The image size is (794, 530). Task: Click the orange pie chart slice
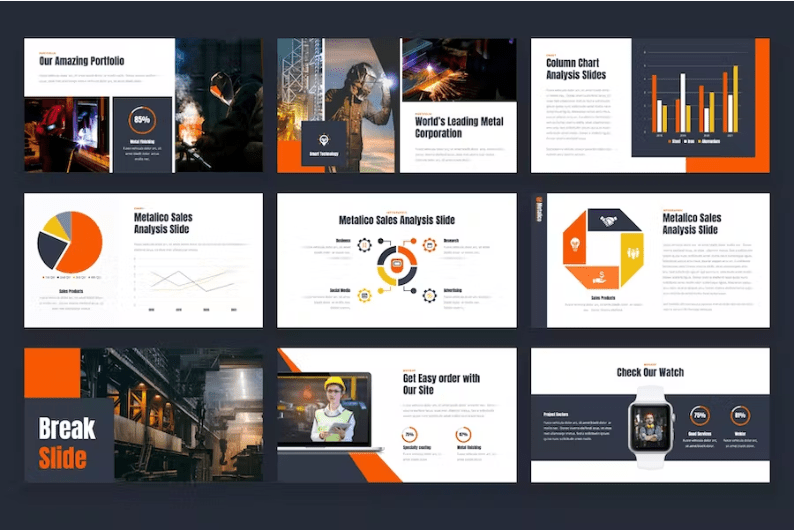tap(83, 243)
